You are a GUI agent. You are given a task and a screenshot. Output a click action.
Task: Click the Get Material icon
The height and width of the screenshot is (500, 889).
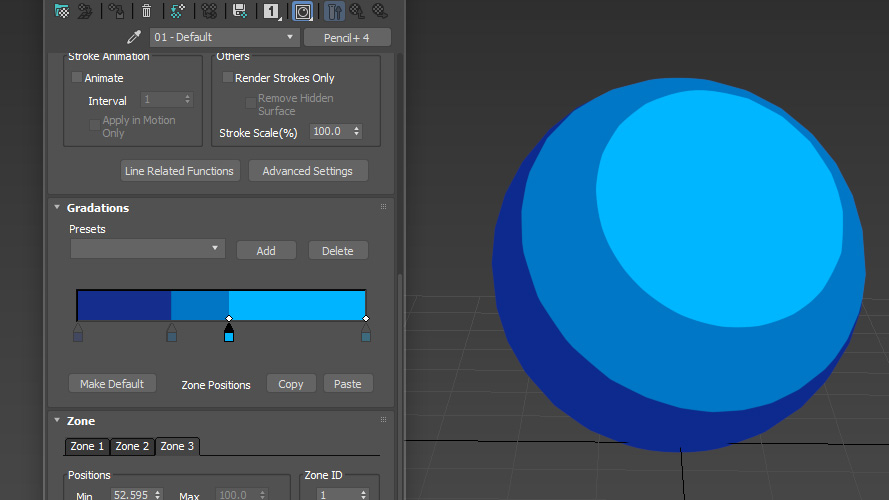[62, 11]
